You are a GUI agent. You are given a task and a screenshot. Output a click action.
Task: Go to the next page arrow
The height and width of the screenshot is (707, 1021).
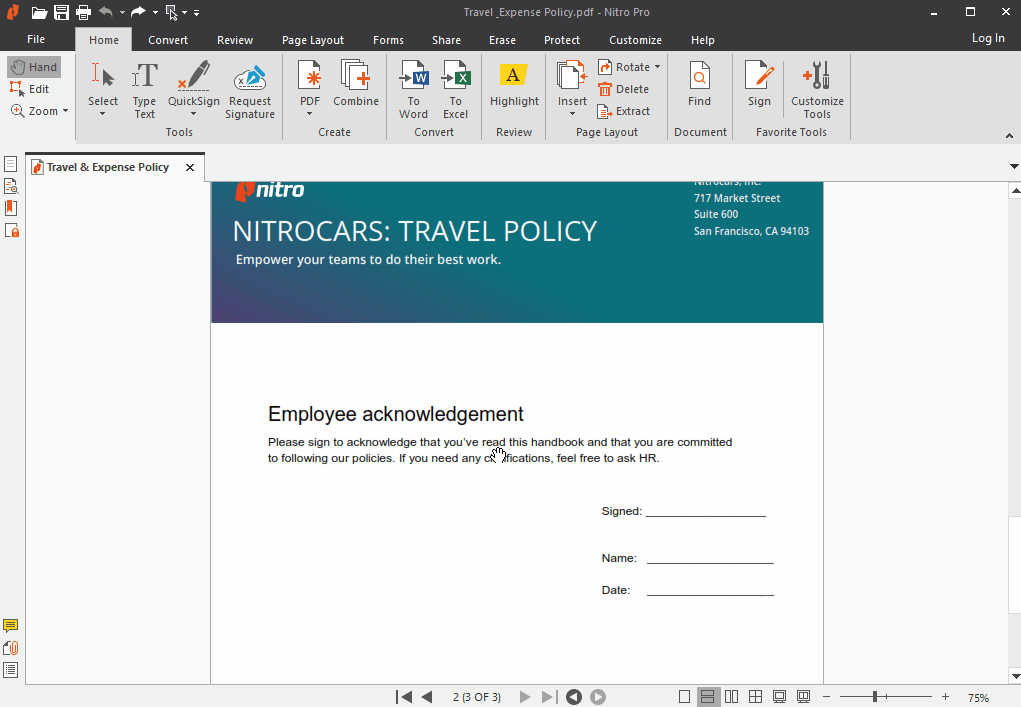tap(525, 697)
